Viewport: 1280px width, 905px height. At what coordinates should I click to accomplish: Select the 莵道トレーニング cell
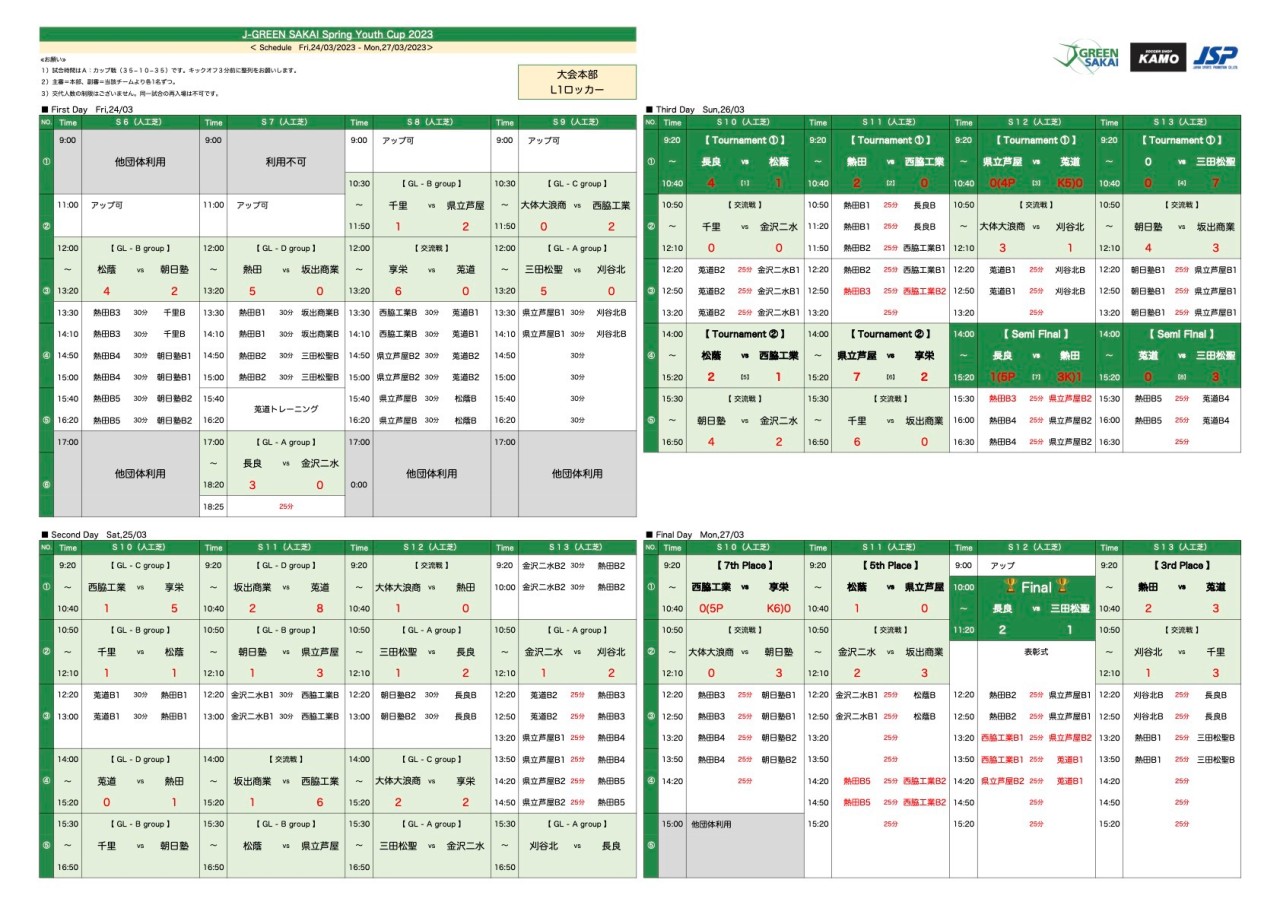point(286,409)
